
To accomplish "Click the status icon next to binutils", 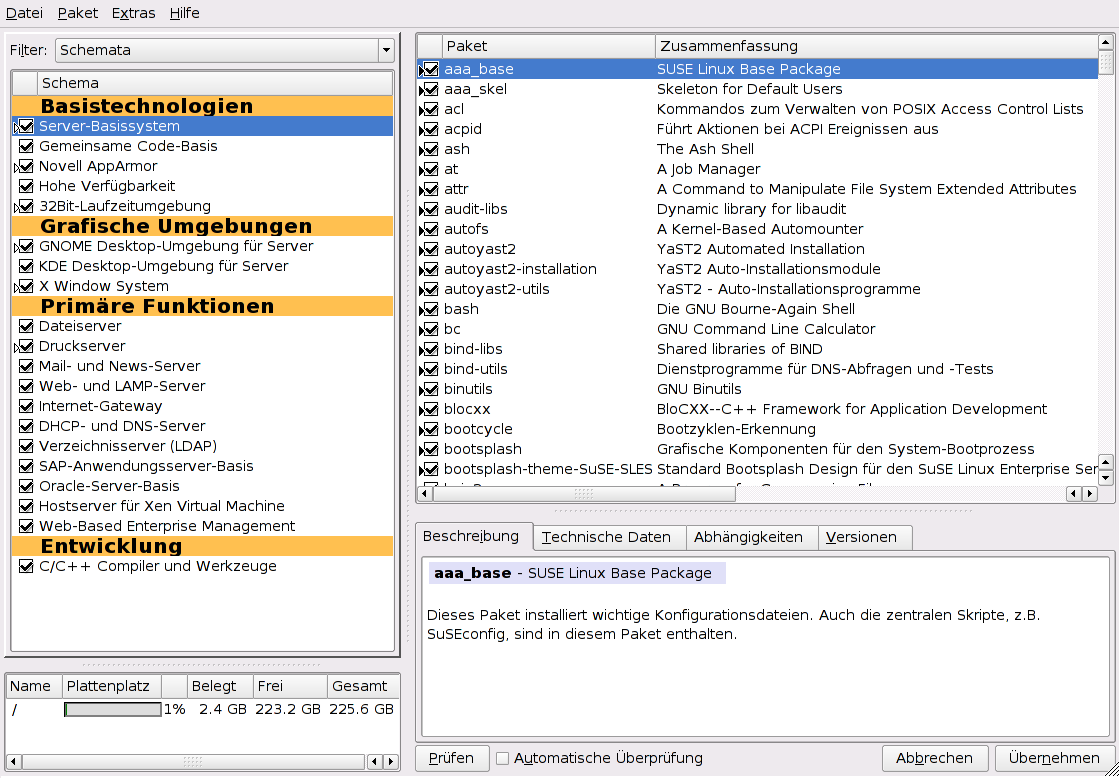I will [430, 389].
